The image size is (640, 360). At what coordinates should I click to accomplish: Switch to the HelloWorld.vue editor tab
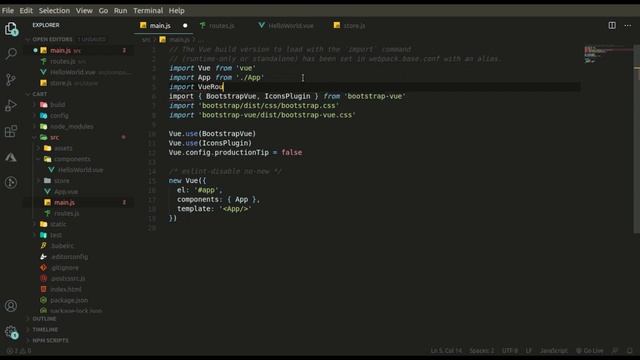(x=291, y=25)
